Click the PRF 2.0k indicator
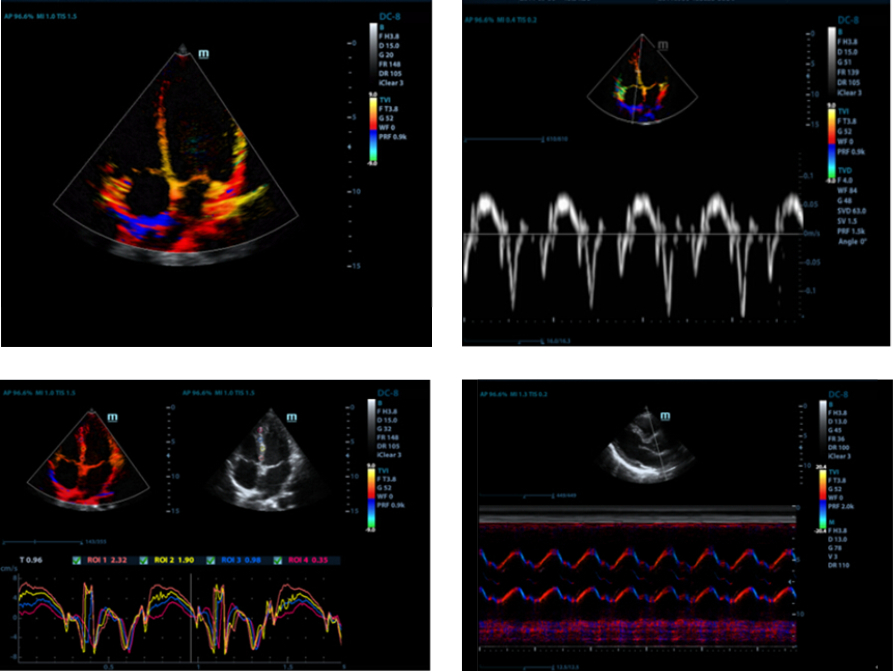This screenshot has width=894, height=671. coord(843,505)
